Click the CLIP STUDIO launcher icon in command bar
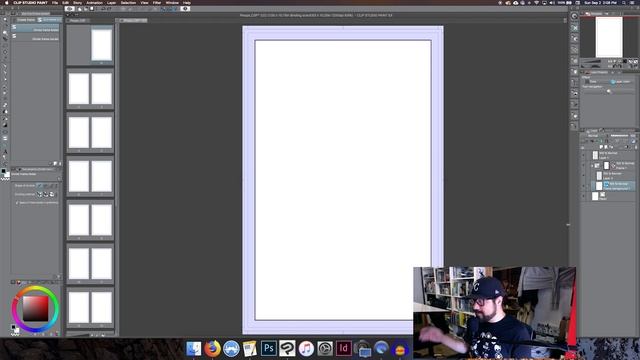The height and width of the screenshot is (360, 640). [70, 9]
